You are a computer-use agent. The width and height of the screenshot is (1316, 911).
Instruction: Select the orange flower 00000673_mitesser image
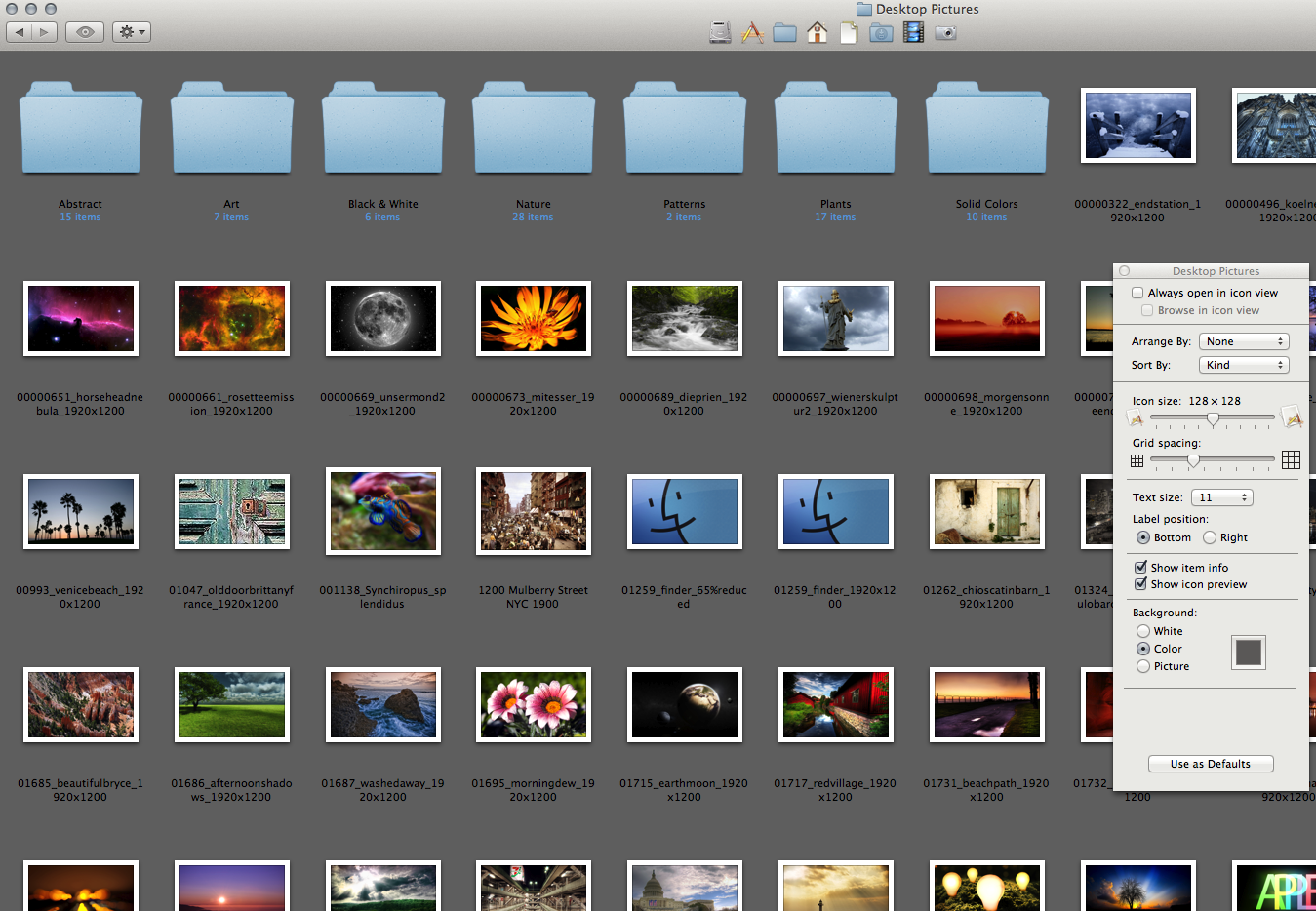534,318
